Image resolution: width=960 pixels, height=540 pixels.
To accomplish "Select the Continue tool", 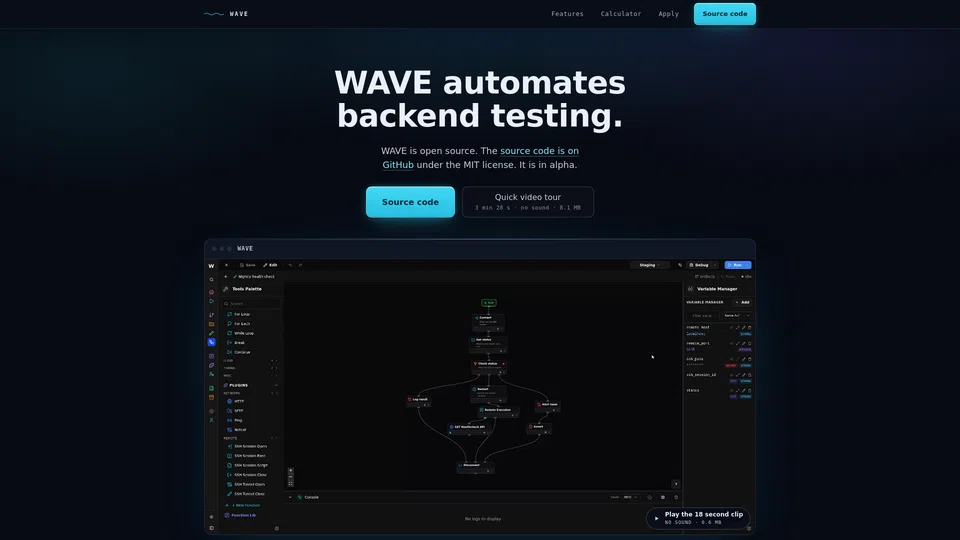I will click(239, 352).
